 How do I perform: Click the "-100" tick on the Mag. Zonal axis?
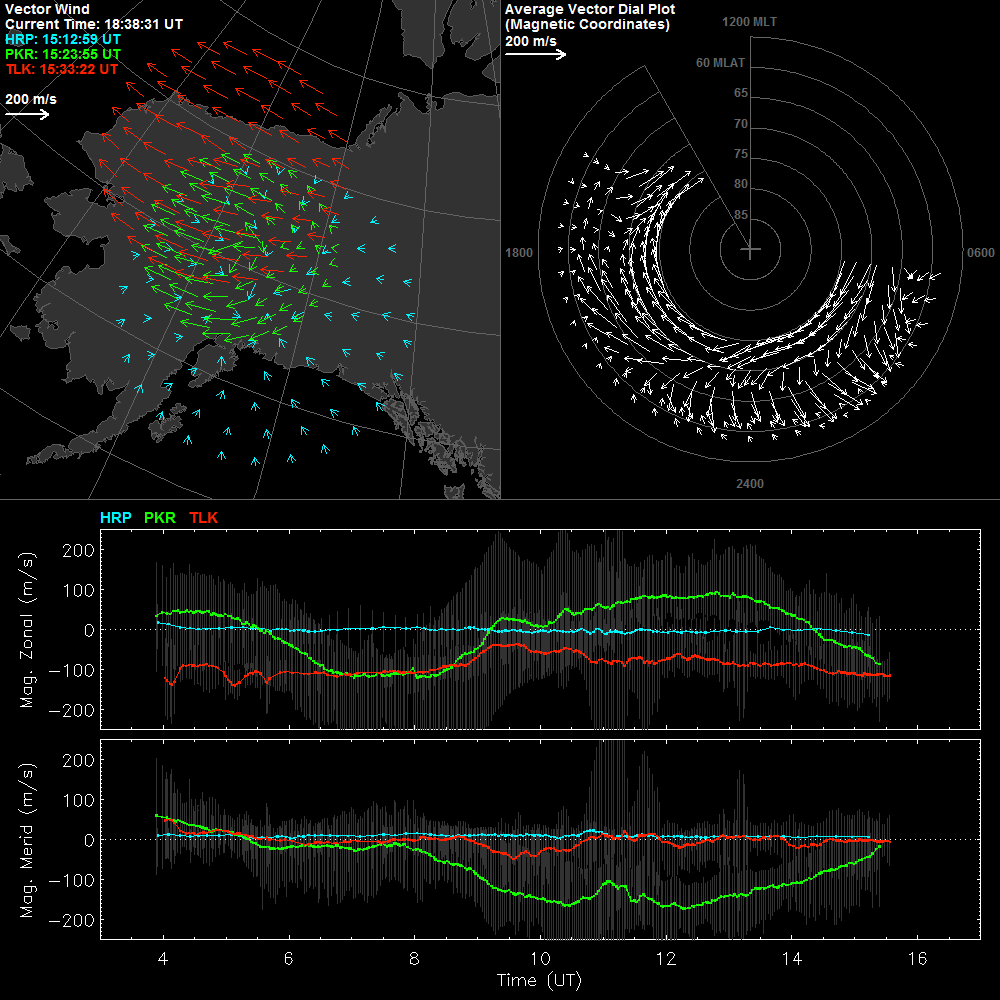point(73,670)
